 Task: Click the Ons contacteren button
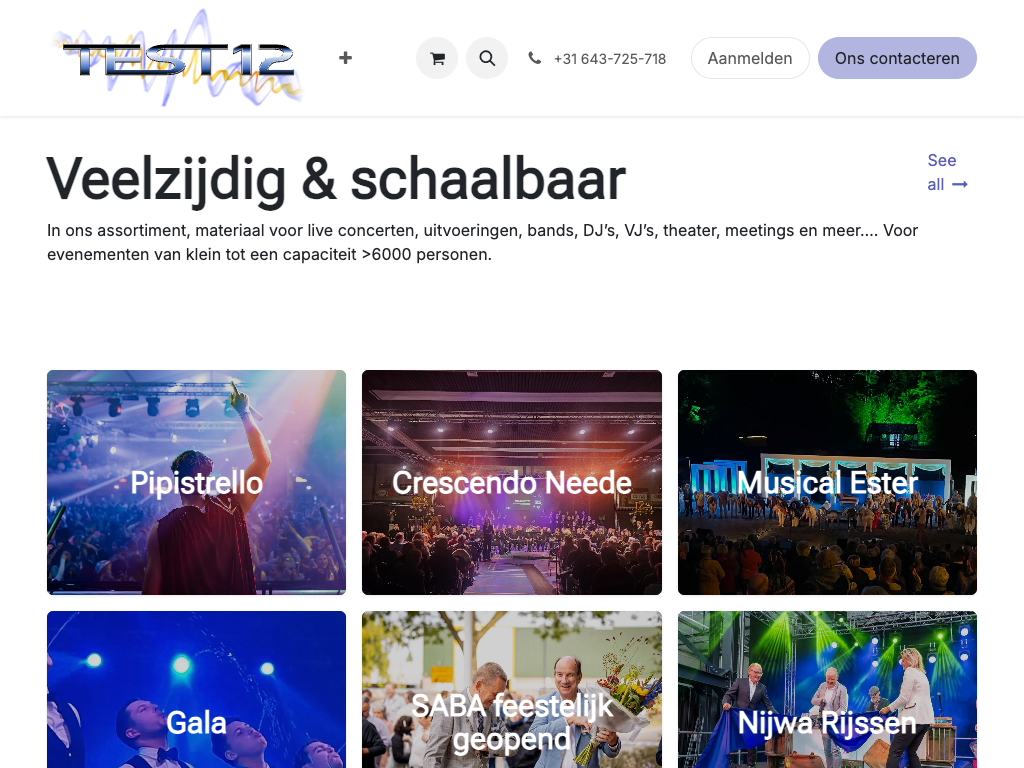point(897,58)
